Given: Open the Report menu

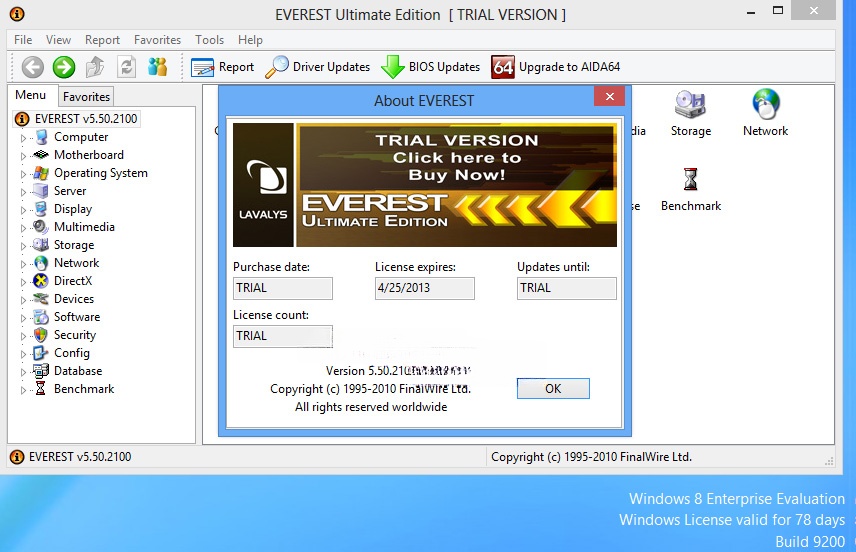Looking at the screenshot, I should point(102,40).
